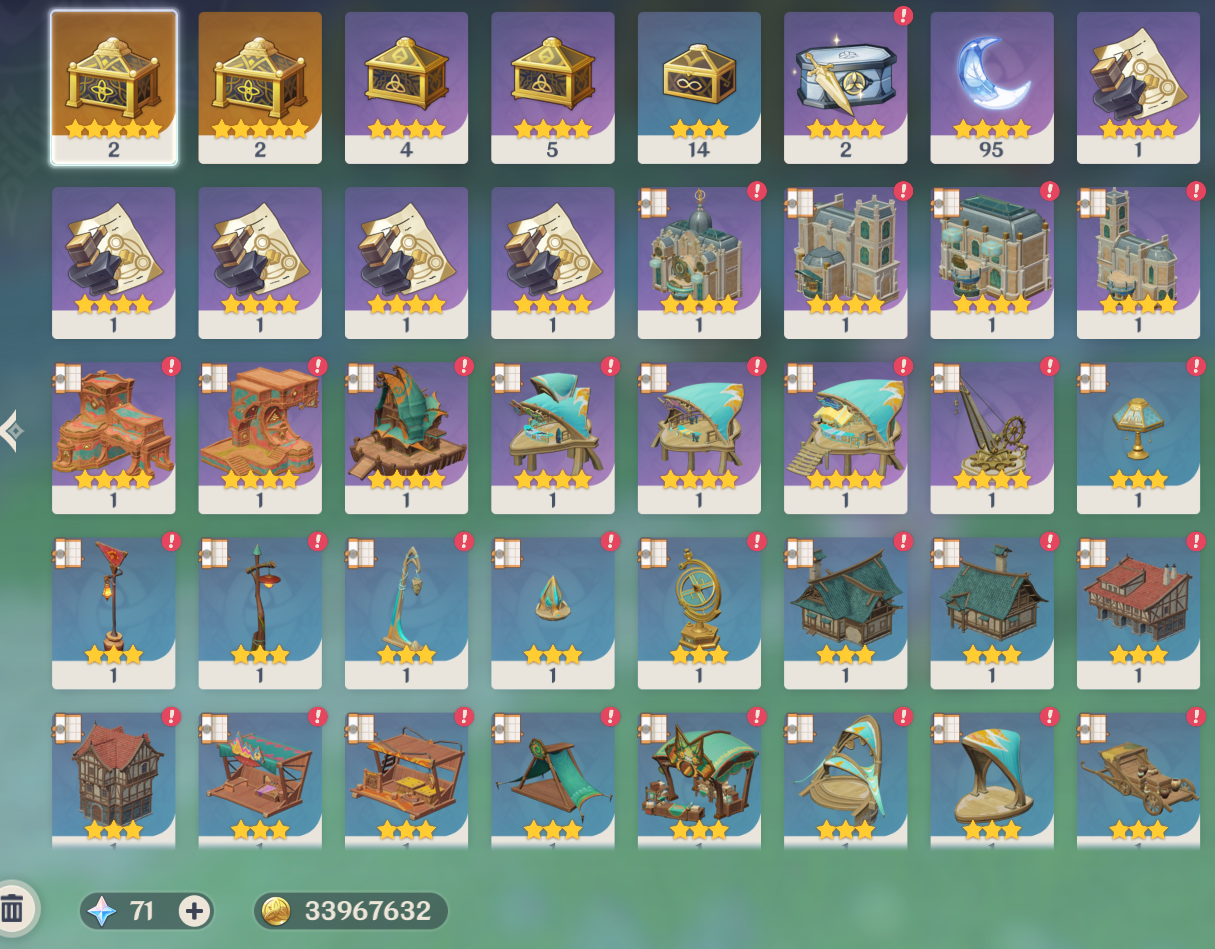
Task: Expand the left side panel arrow
Action: (x=12, y=431)
